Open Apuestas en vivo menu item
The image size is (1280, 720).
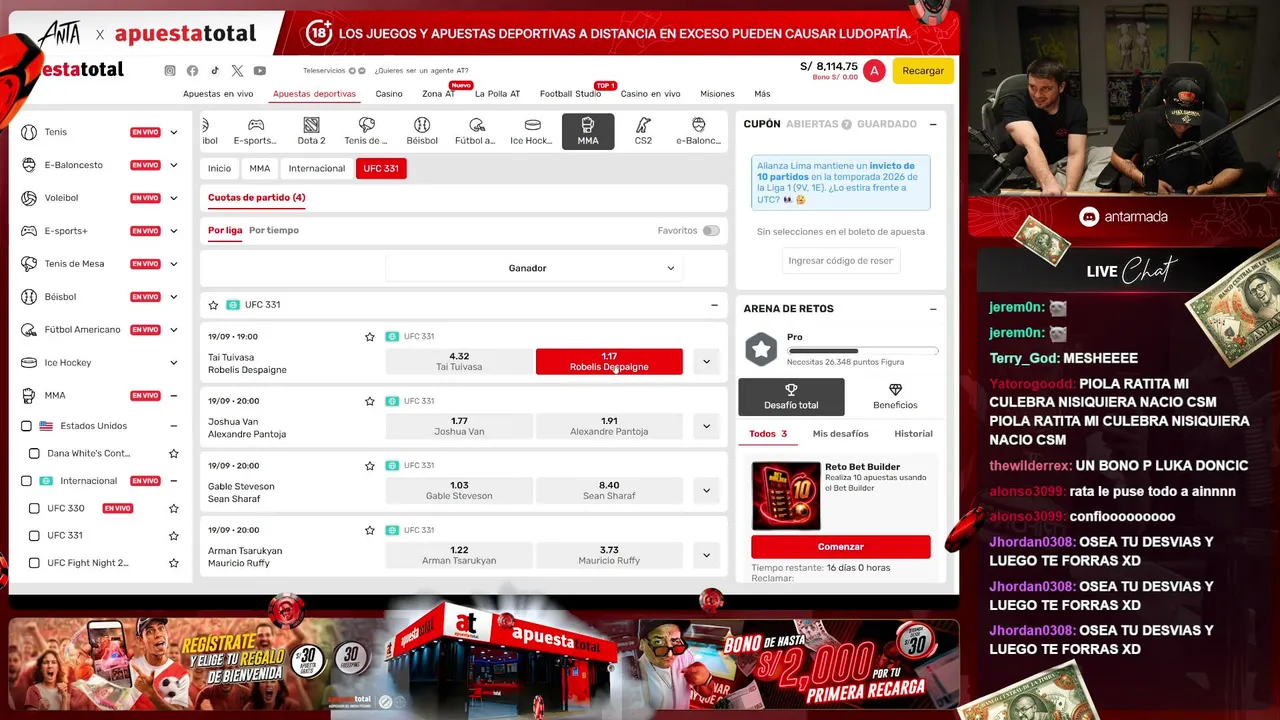(x=218, y=94)
